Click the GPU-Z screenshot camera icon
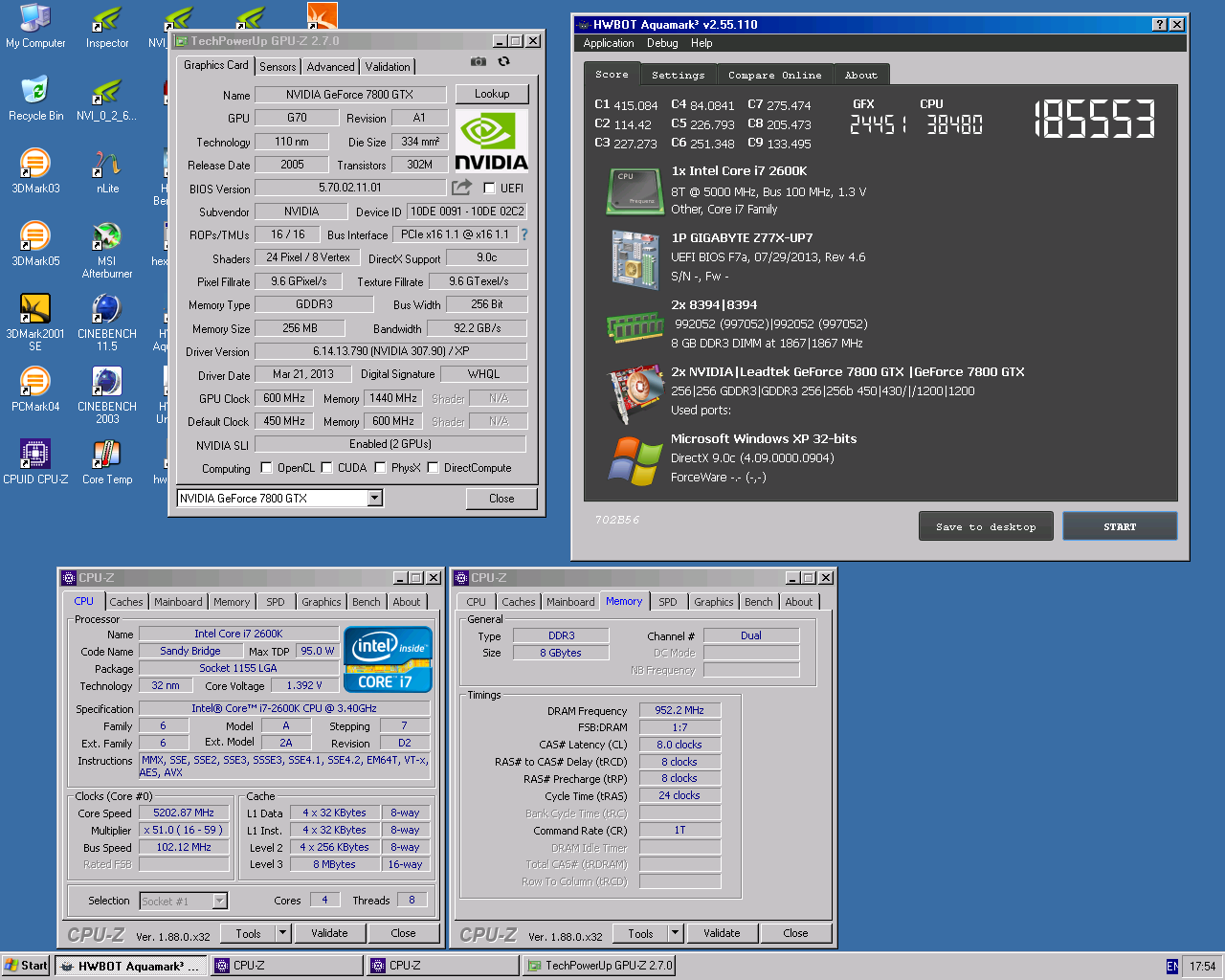 pyautogui.click(x=478, y=61)
